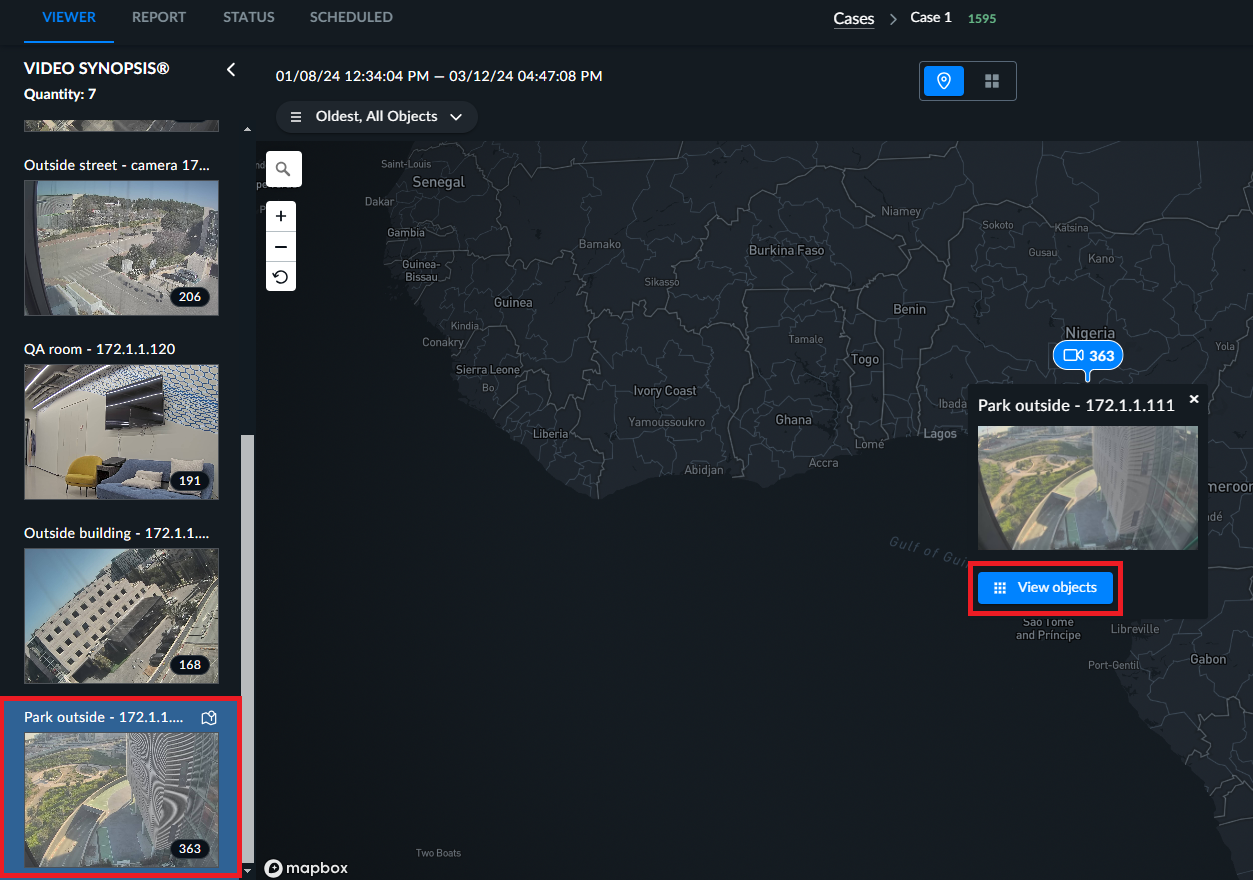Click the 191 object count badge
1253x880 pixels.
190,481
